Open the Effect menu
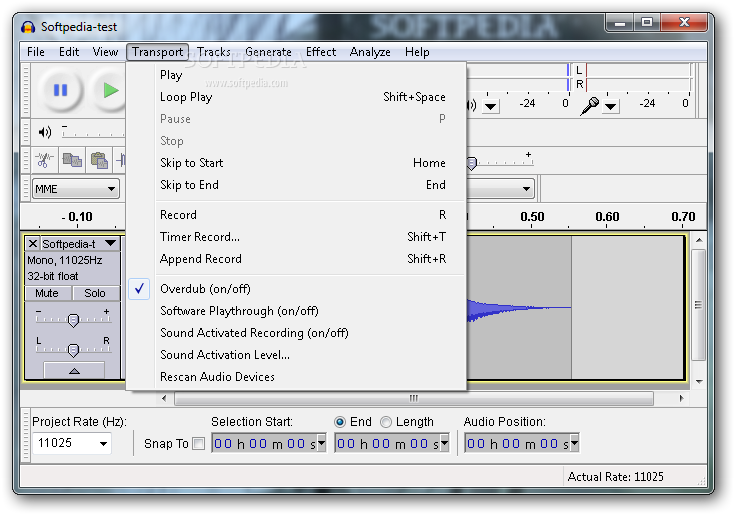Image resolution: width=735 pixels, height=515 pixels. [x=321, y=52]
